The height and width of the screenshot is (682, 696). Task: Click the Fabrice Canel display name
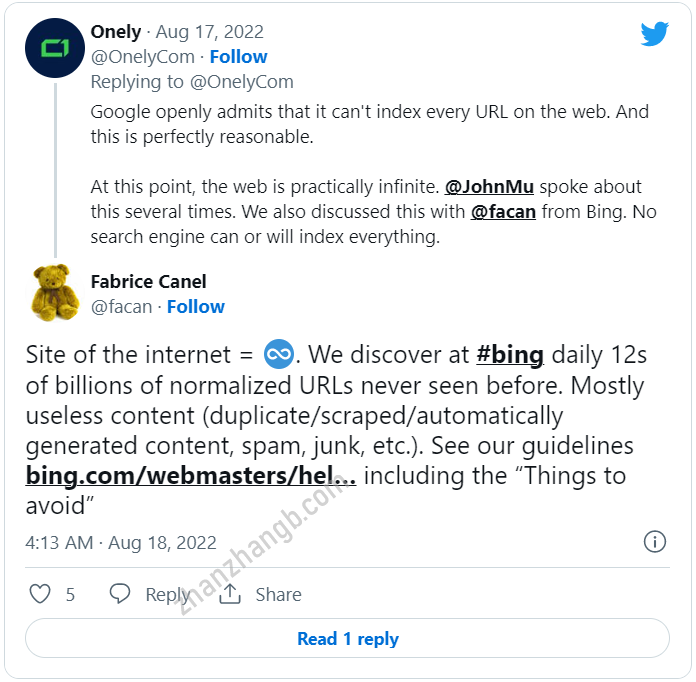coord(148,282)
